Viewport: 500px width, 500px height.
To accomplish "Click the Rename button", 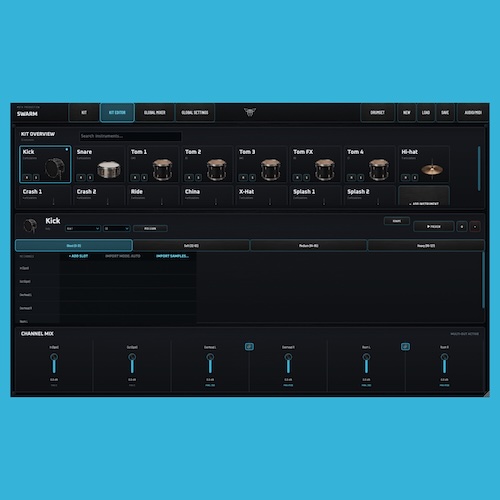I will (x=397, y=221).
